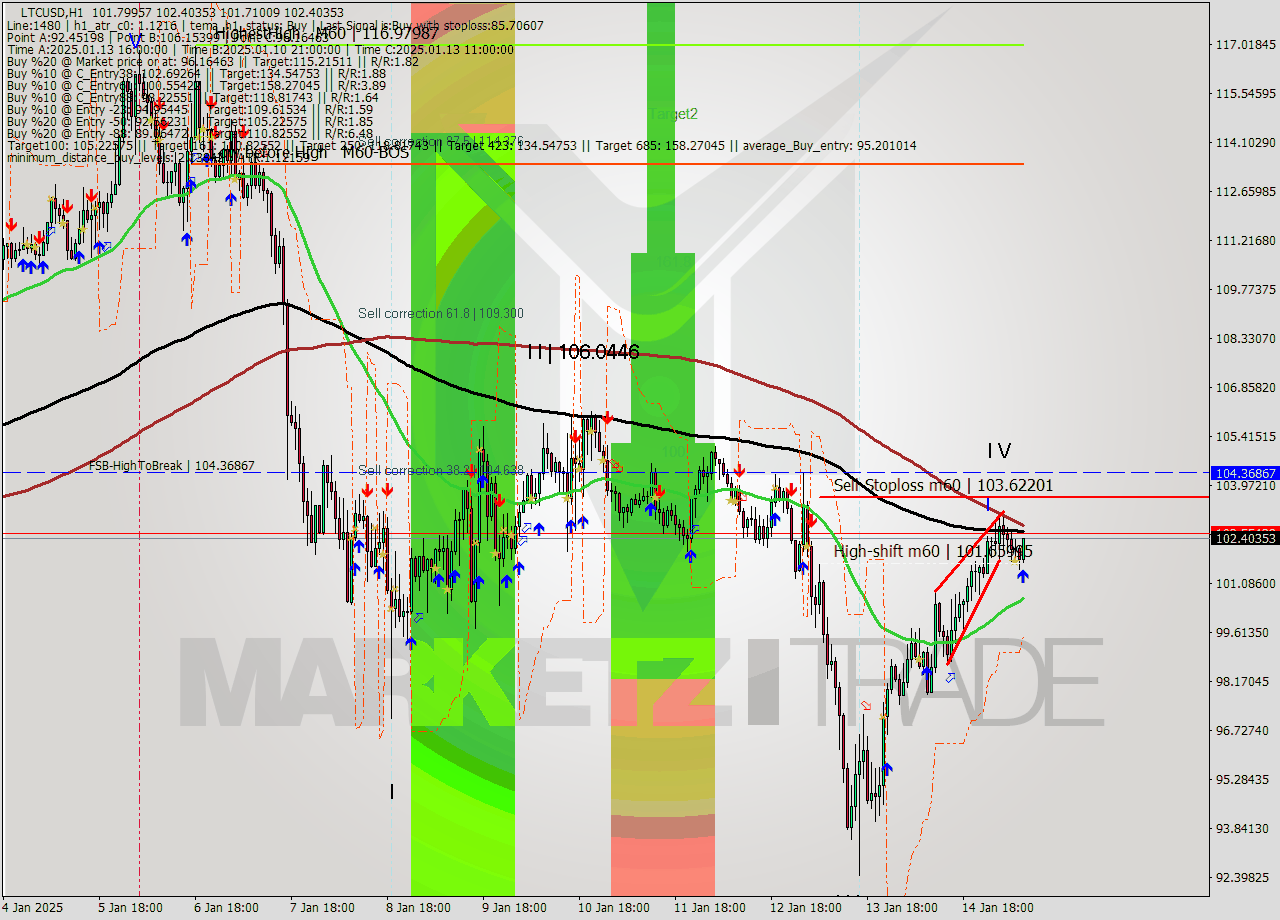
Task: Click 'Sell correction 61.8 | 109.300' label
Action: [x=441, y=313]
